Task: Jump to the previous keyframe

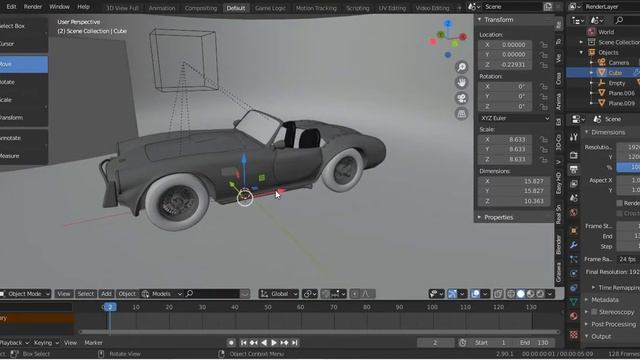Action: tap(253, 343)
